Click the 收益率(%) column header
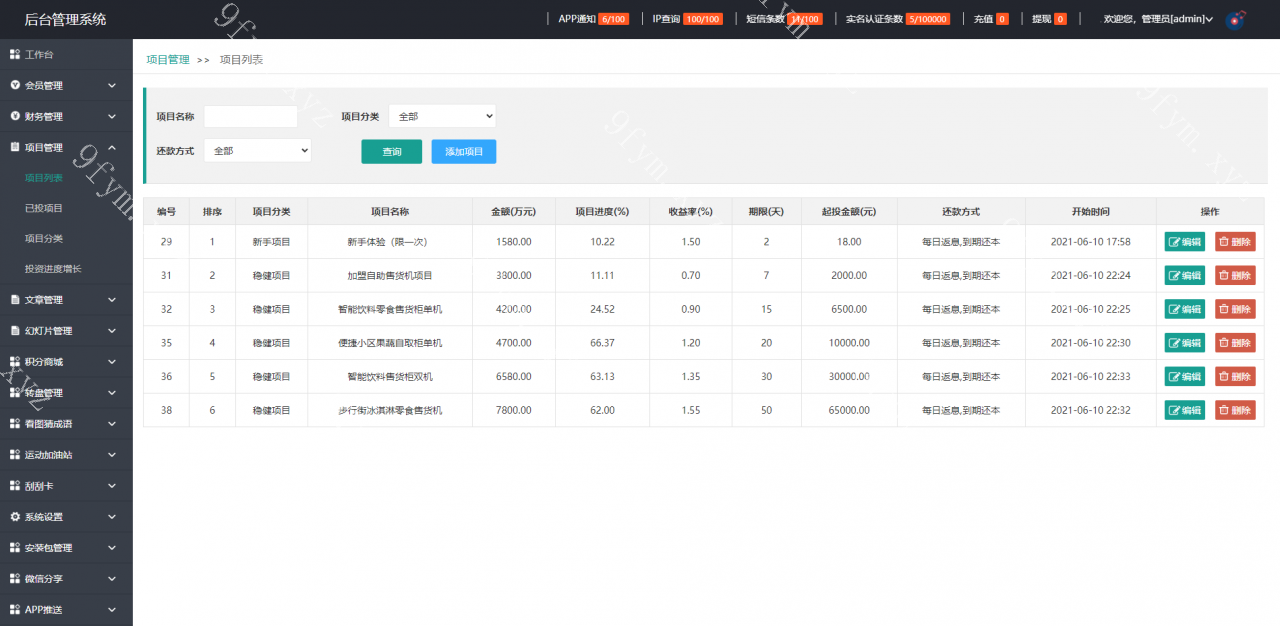This screenshot has height=626, width=1280. [x=690, y=212]
